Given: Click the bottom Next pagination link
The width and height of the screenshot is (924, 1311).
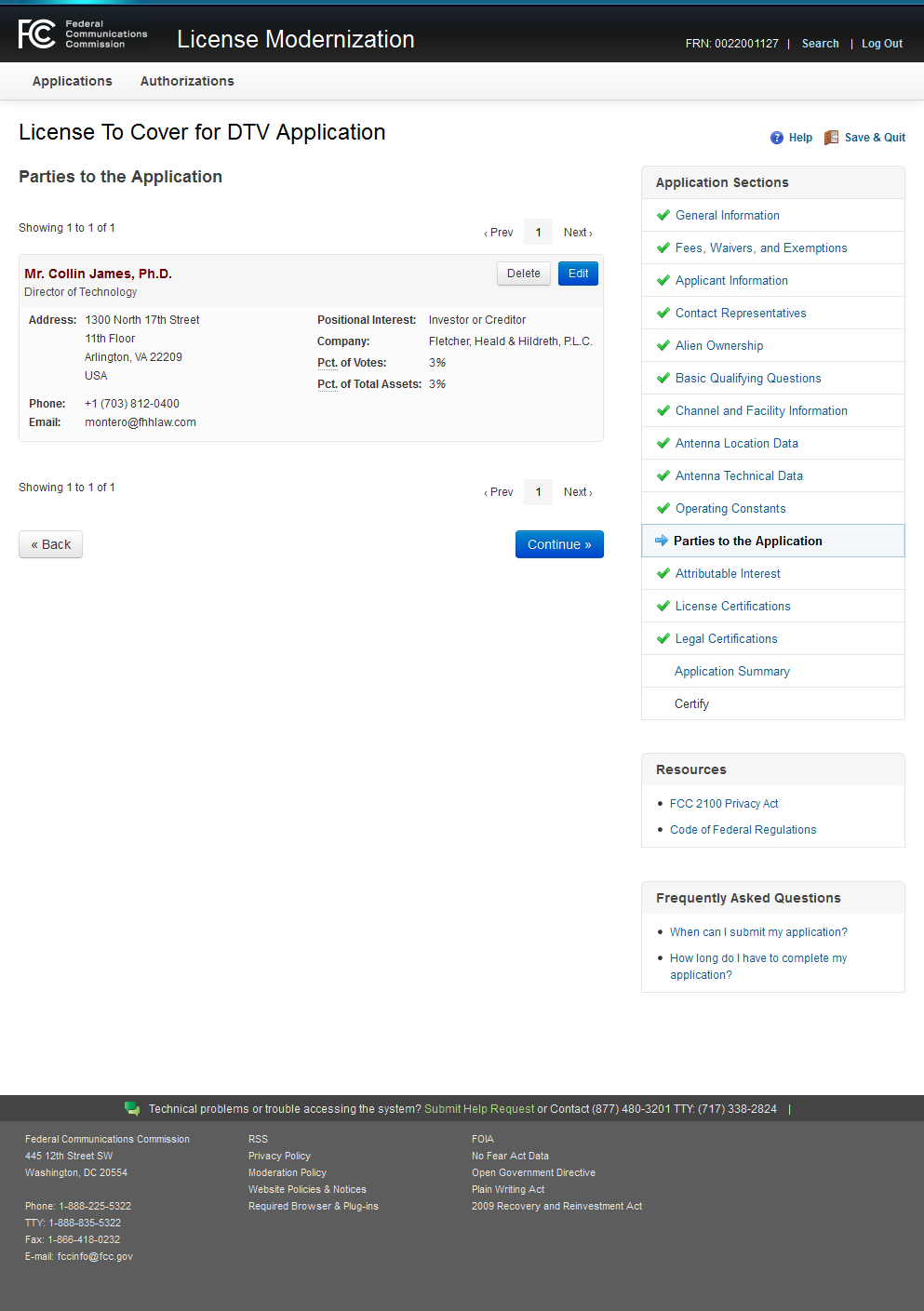Looking at the screenshot, I should click(x=578, y=492).
